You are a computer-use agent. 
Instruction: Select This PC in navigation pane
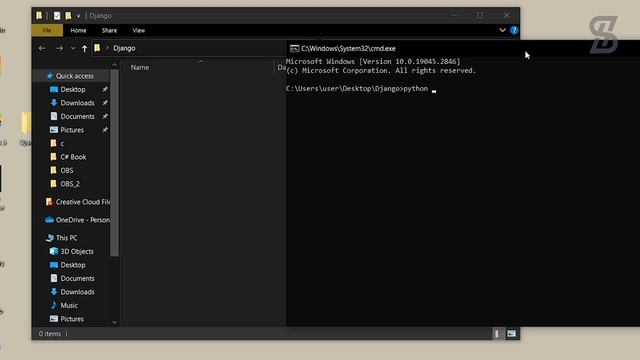tap(66, 238)
